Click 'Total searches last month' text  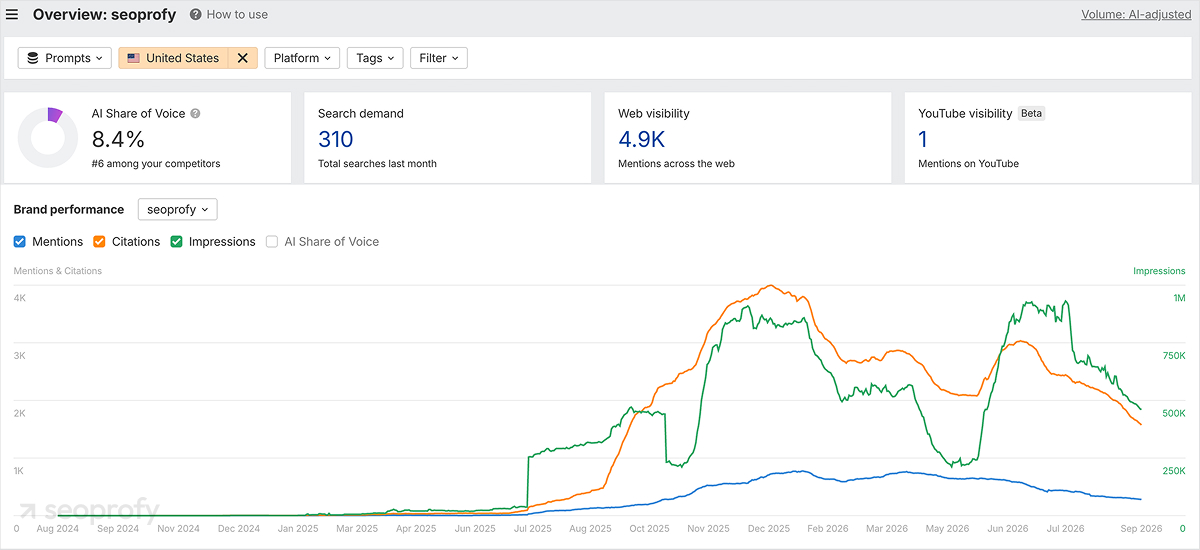point(377,163)
